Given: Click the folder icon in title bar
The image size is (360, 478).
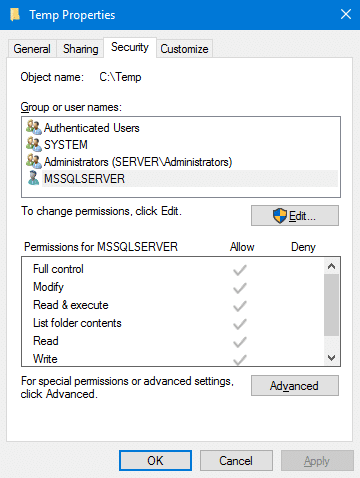Looking at the screenshot, I should [15, 15].
